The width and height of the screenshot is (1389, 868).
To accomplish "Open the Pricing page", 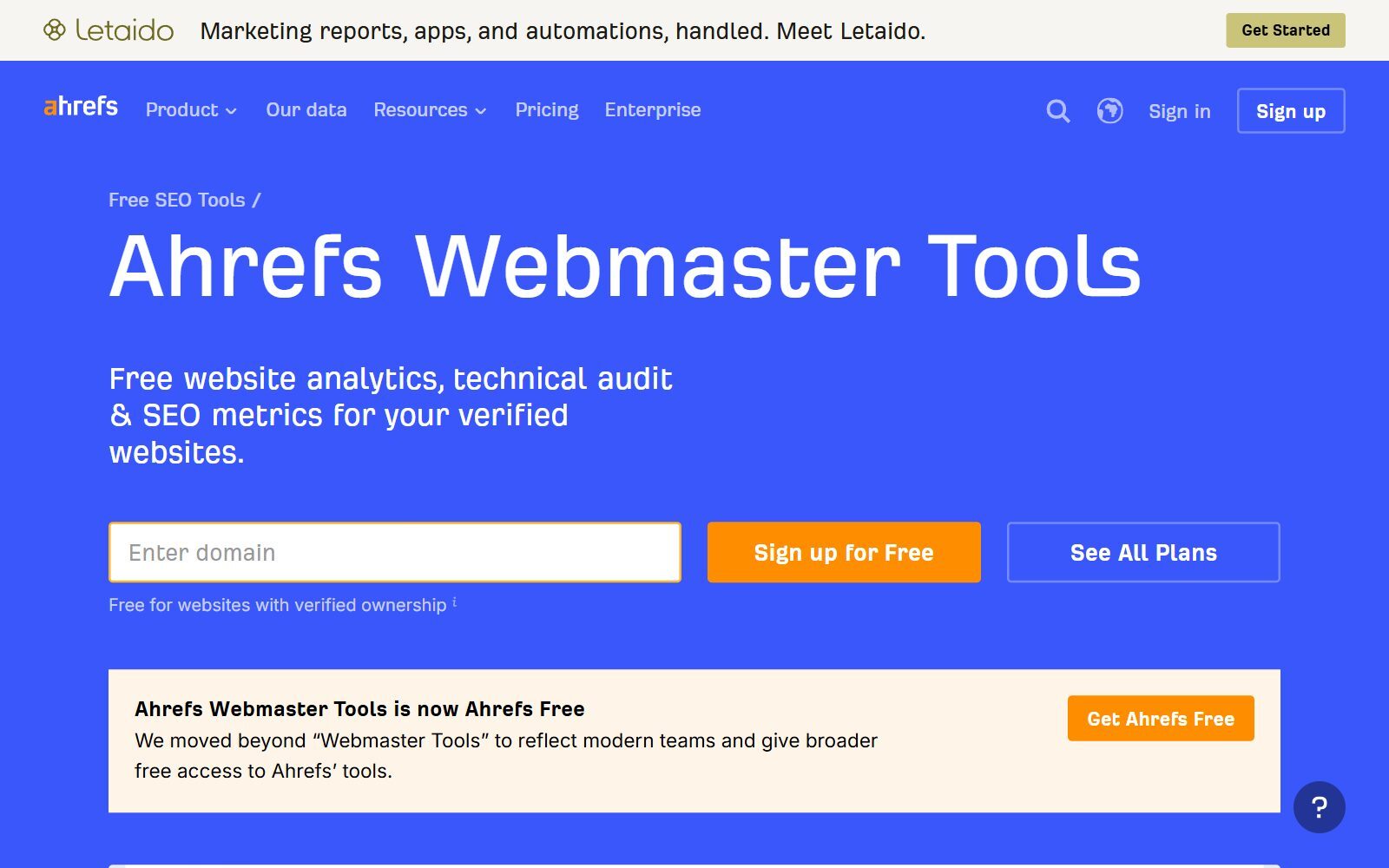I will 547,110.
